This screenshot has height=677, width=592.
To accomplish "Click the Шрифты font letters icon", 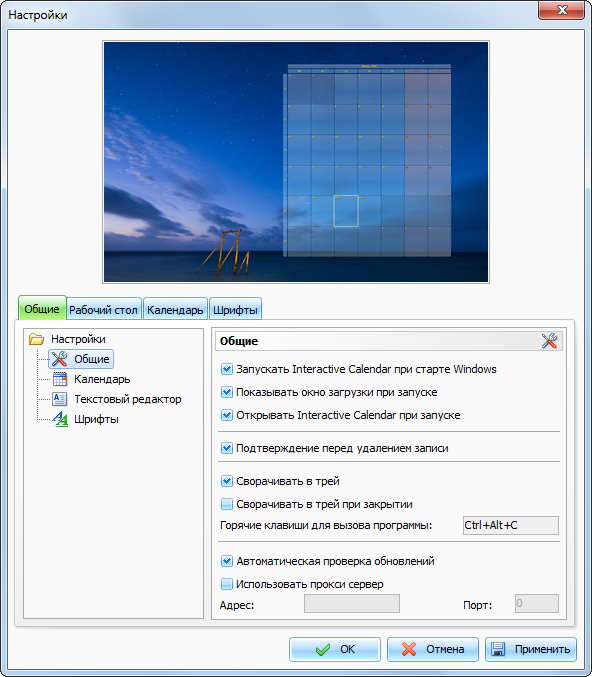I will pyautogui.click(x=60, y=419).
